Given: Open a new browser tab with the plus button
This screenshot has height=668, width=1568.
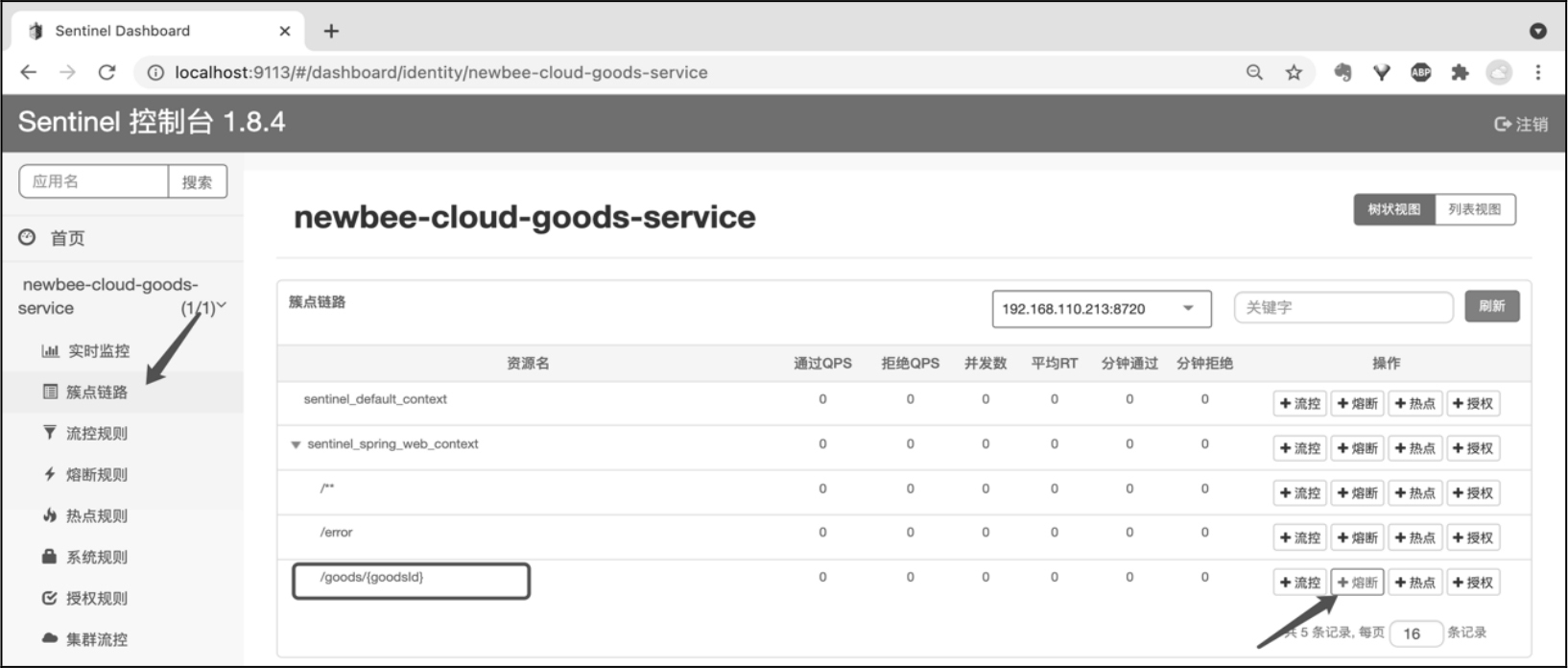Looking at the screenshot, I should click(x=331, y=31).
